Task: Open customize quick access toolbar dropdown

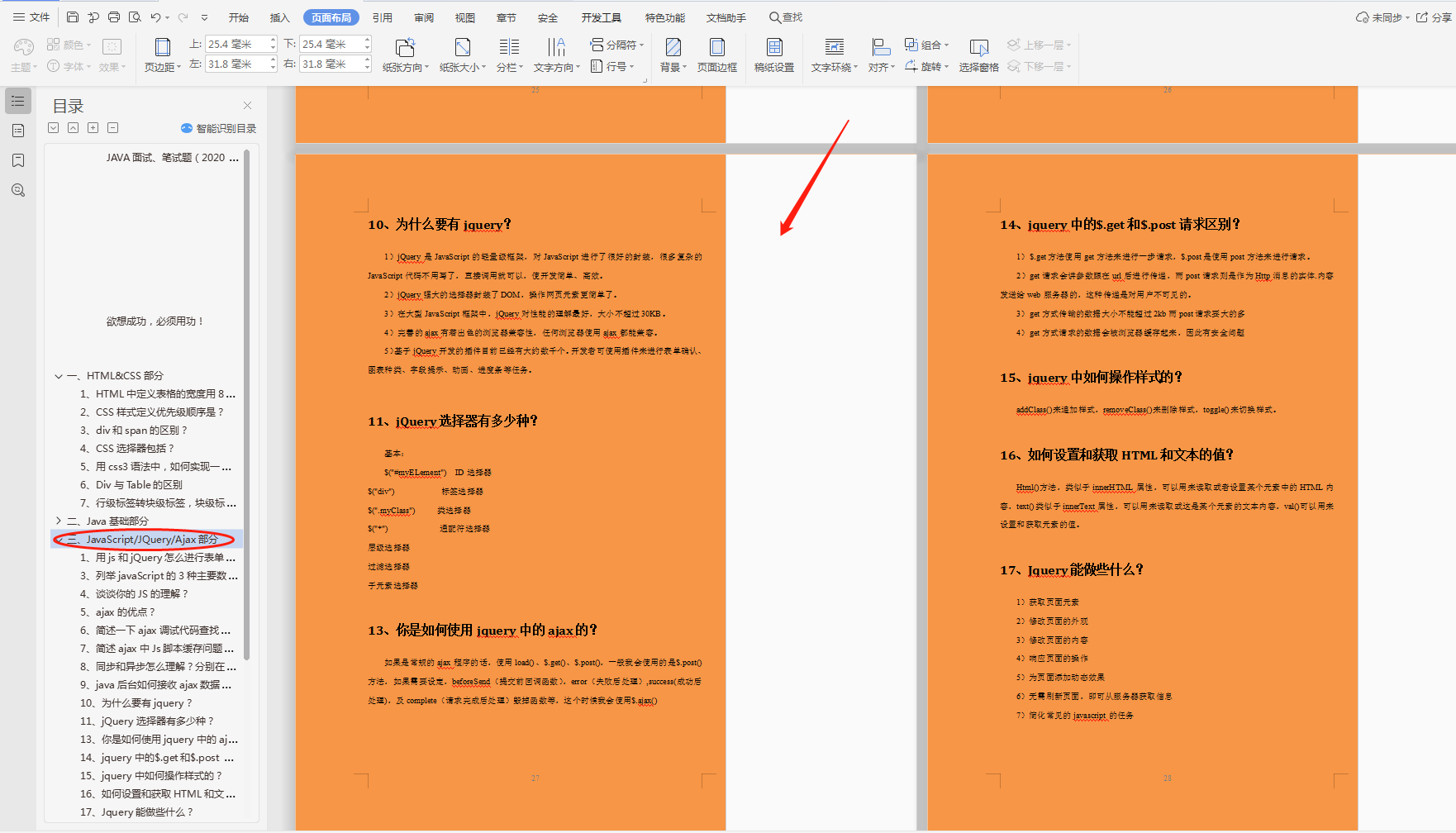Action: 204,17
